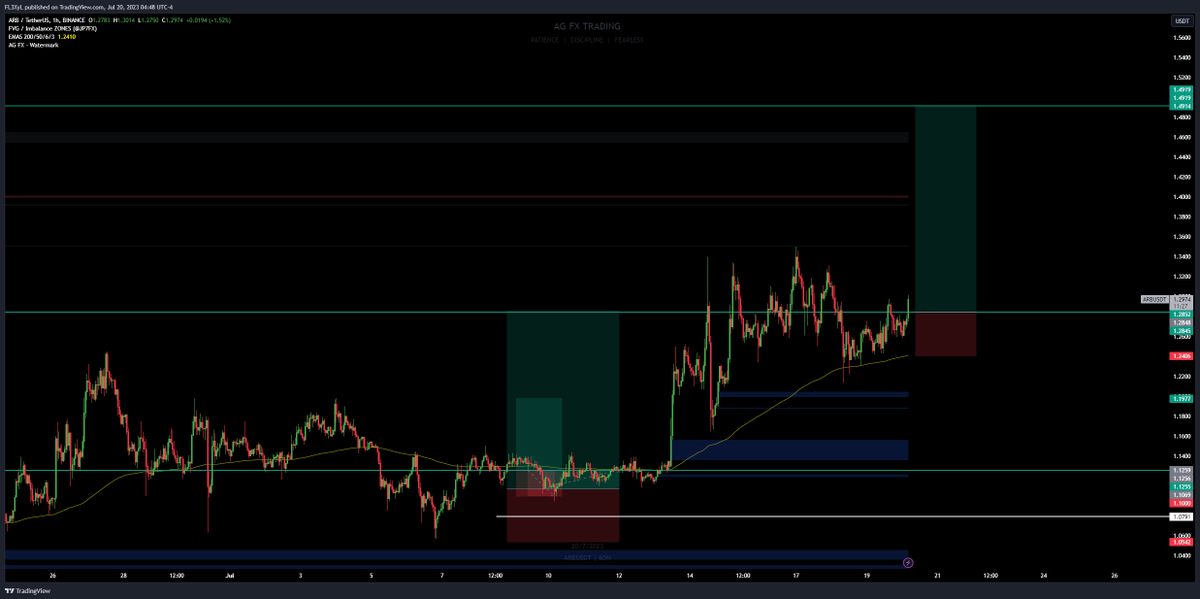Screen dimensions: 1200x599
Task: Click the 1.0400 price scale value
Action: (1181, 555)
